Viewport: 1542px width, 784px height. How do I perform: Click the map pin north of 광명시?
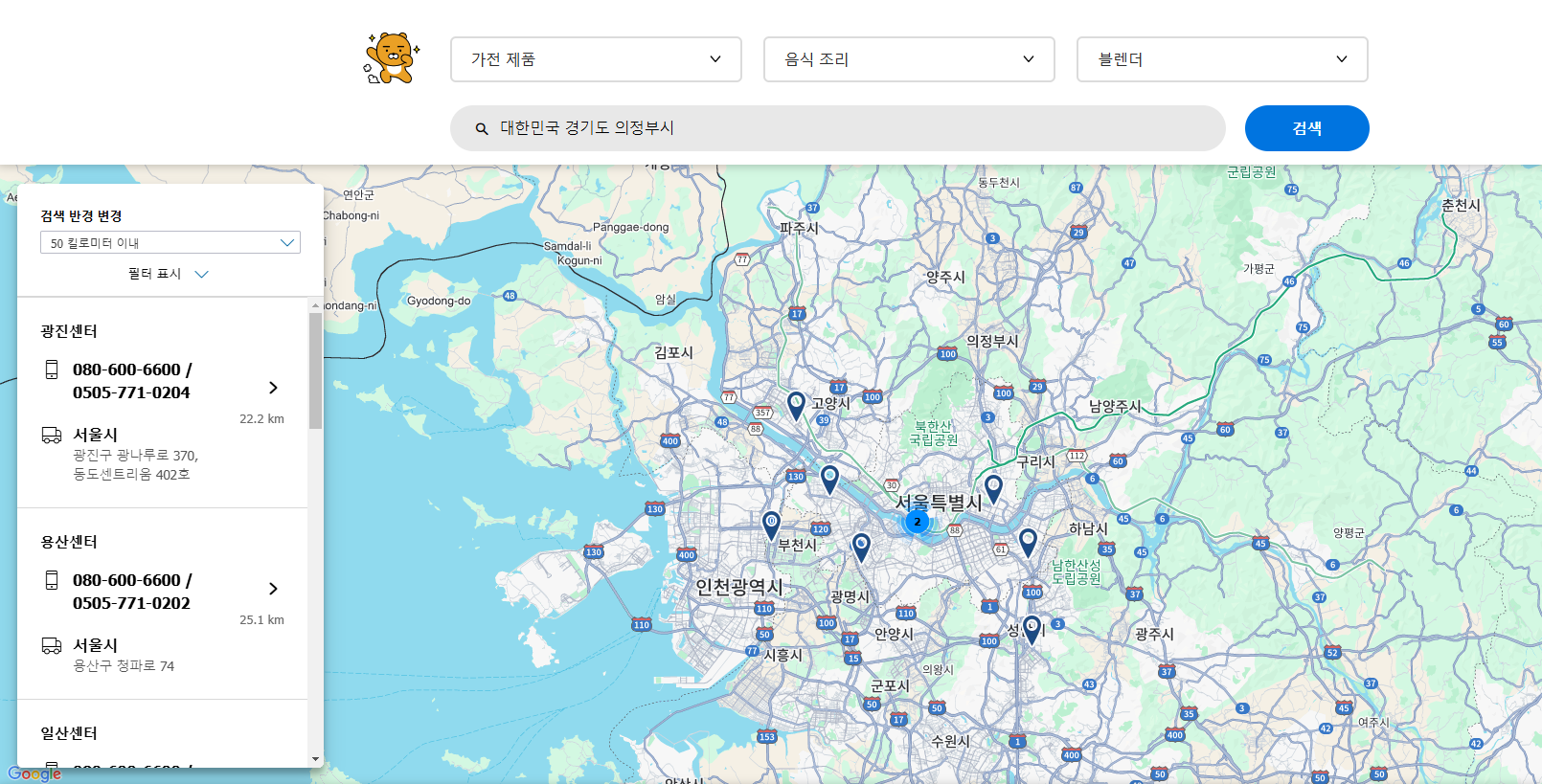tap(861, 548)
